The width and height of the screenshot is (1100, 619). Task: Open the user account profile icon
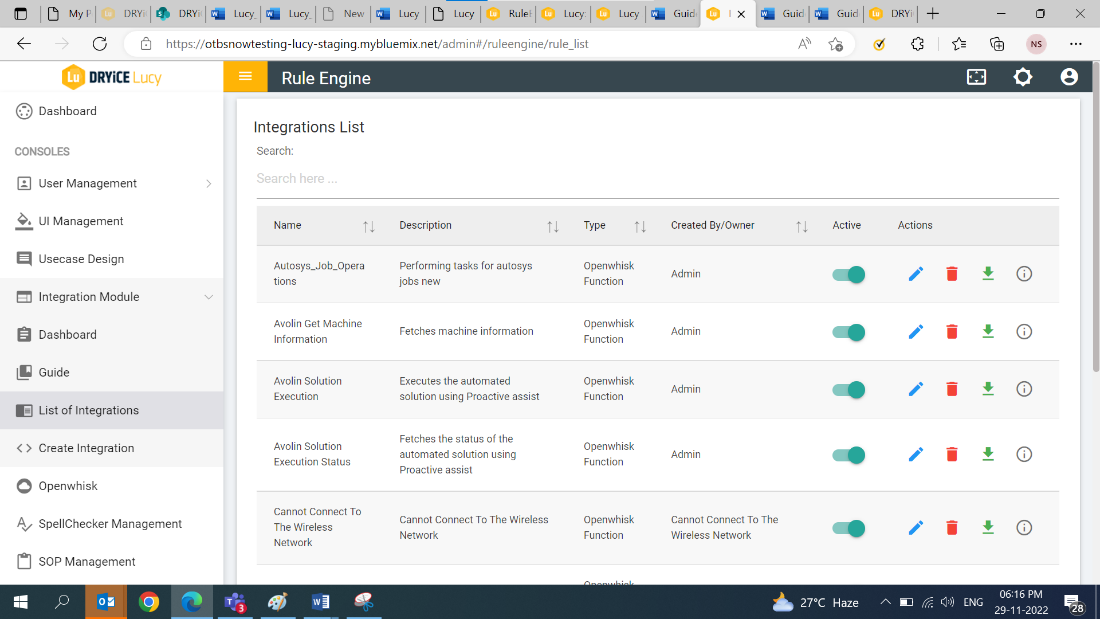[x=1069, y=77]
